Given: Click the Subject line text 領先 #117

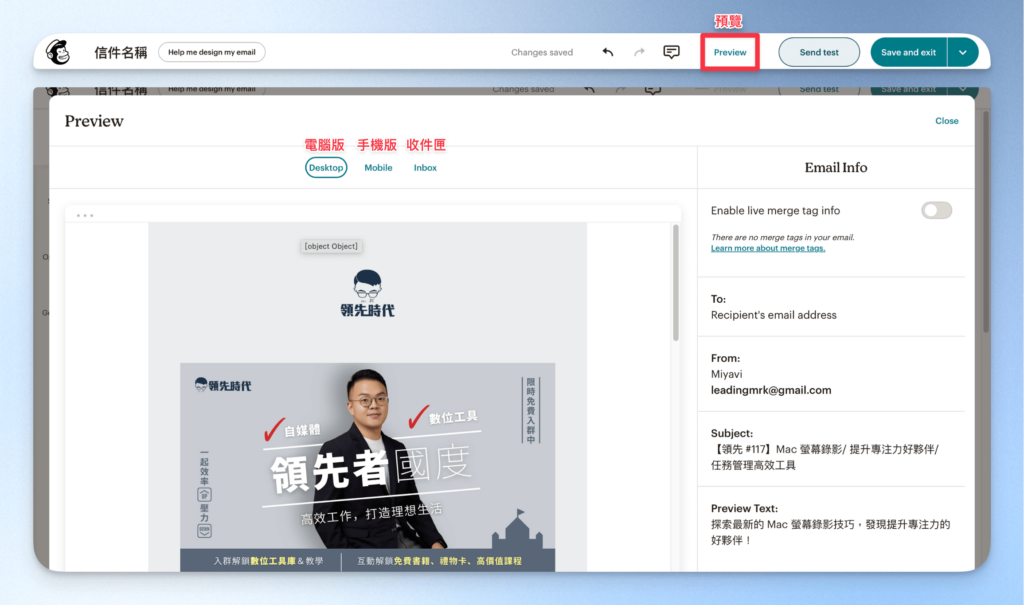Looking at the screenshot, I should [x=824, y=457].
